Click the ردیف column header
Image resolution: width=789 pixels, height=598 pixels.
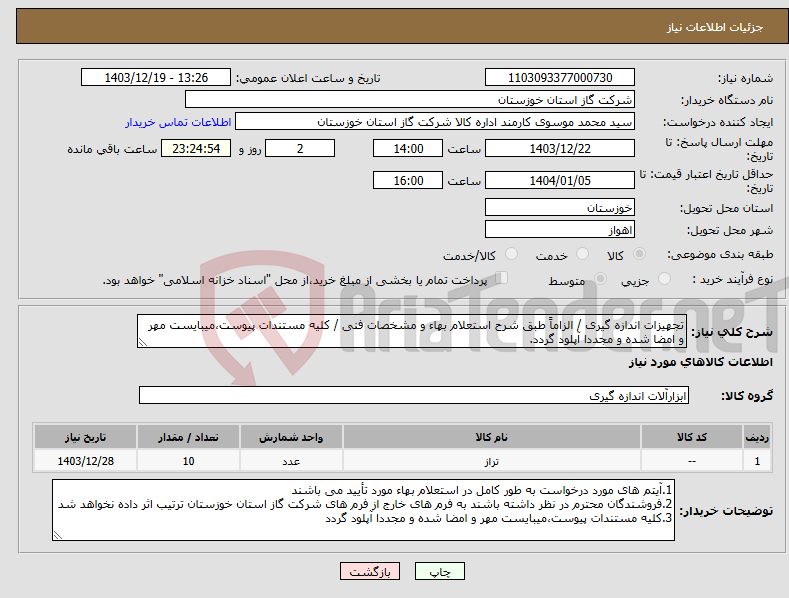click(757, 437)
